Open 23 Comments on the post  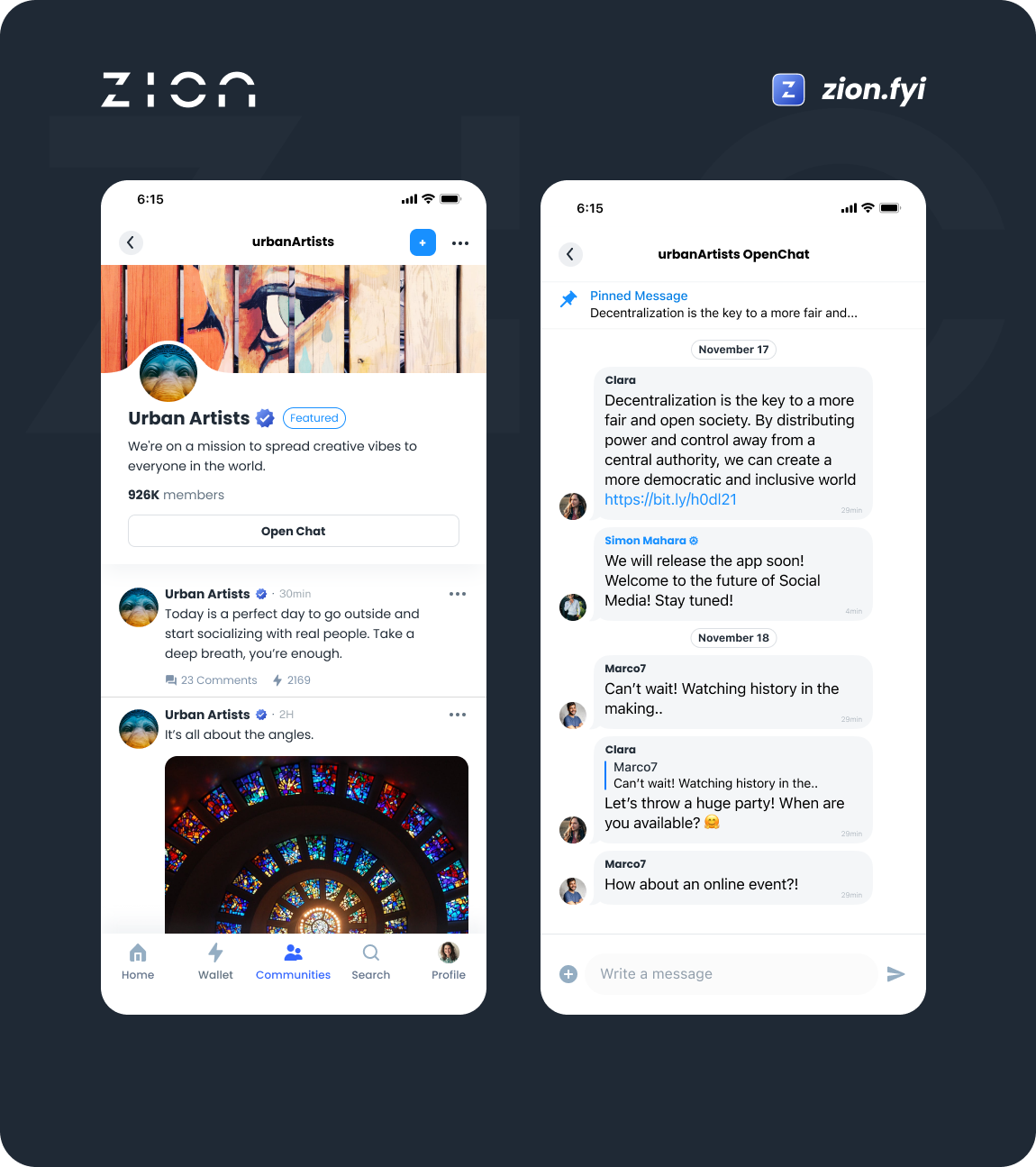[x=211, y=680]
